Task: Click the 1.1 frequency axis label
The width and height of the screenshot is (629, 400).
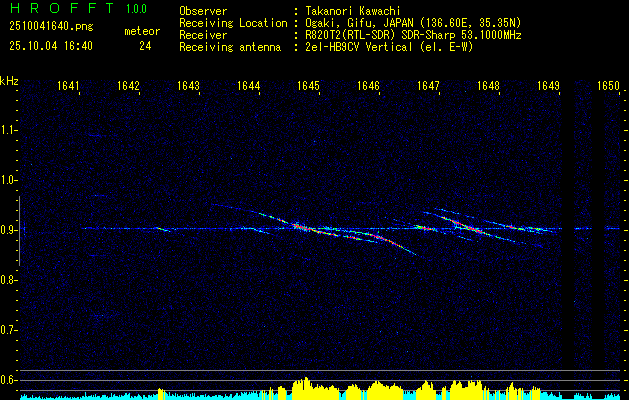Action: tap(10, 130)
